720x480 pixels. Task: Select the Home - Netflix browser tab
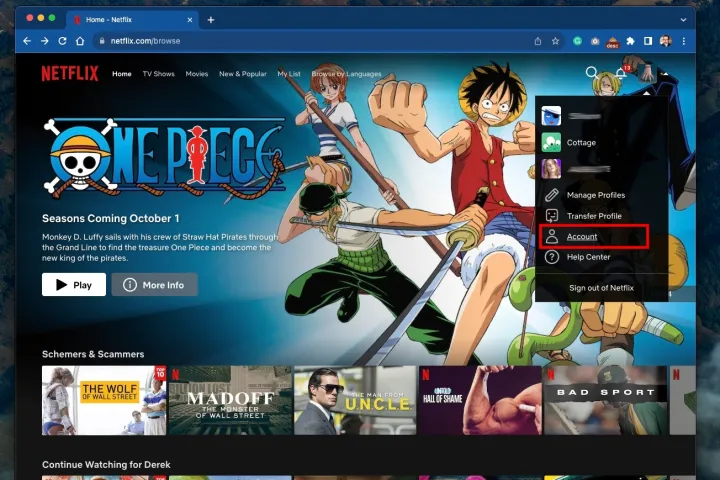[133, 20]
